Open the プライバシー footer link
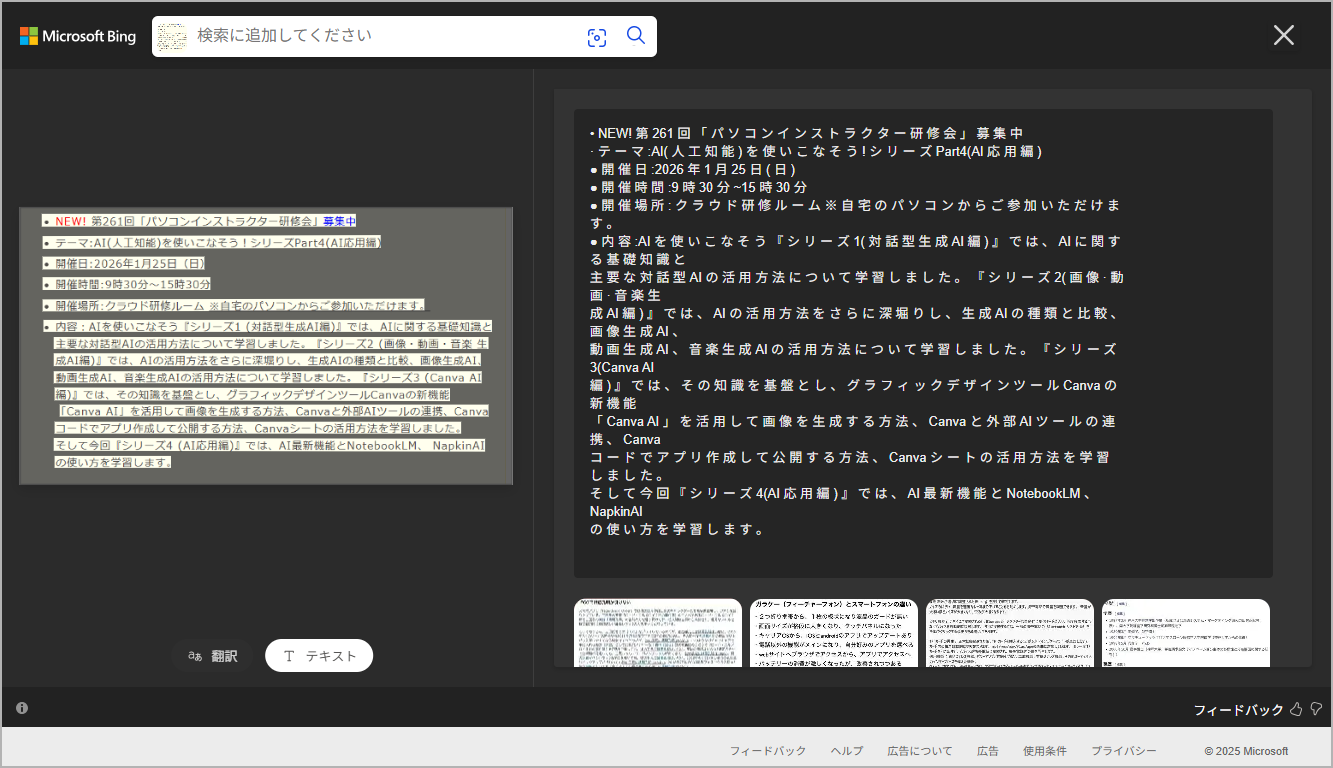The height and width of the screenshot is (768, 1333). point(1124,750)
